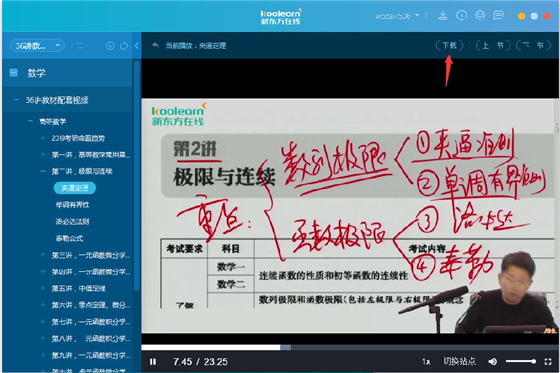Open the 泰勒公式 lesson

(x=69, y=238)
